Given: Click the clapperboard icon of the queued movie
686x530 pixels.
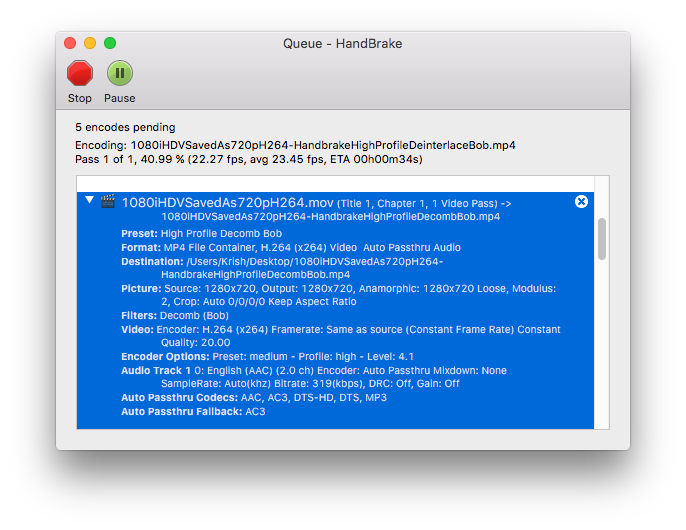Looking at the screenshot, I should (x=108, y=201).
